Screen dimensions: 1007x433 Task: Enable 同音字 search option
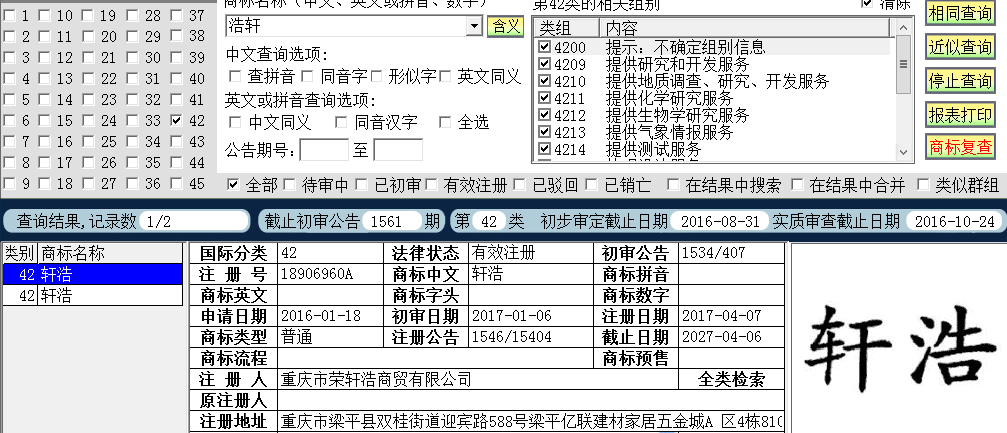pos(308,76)
